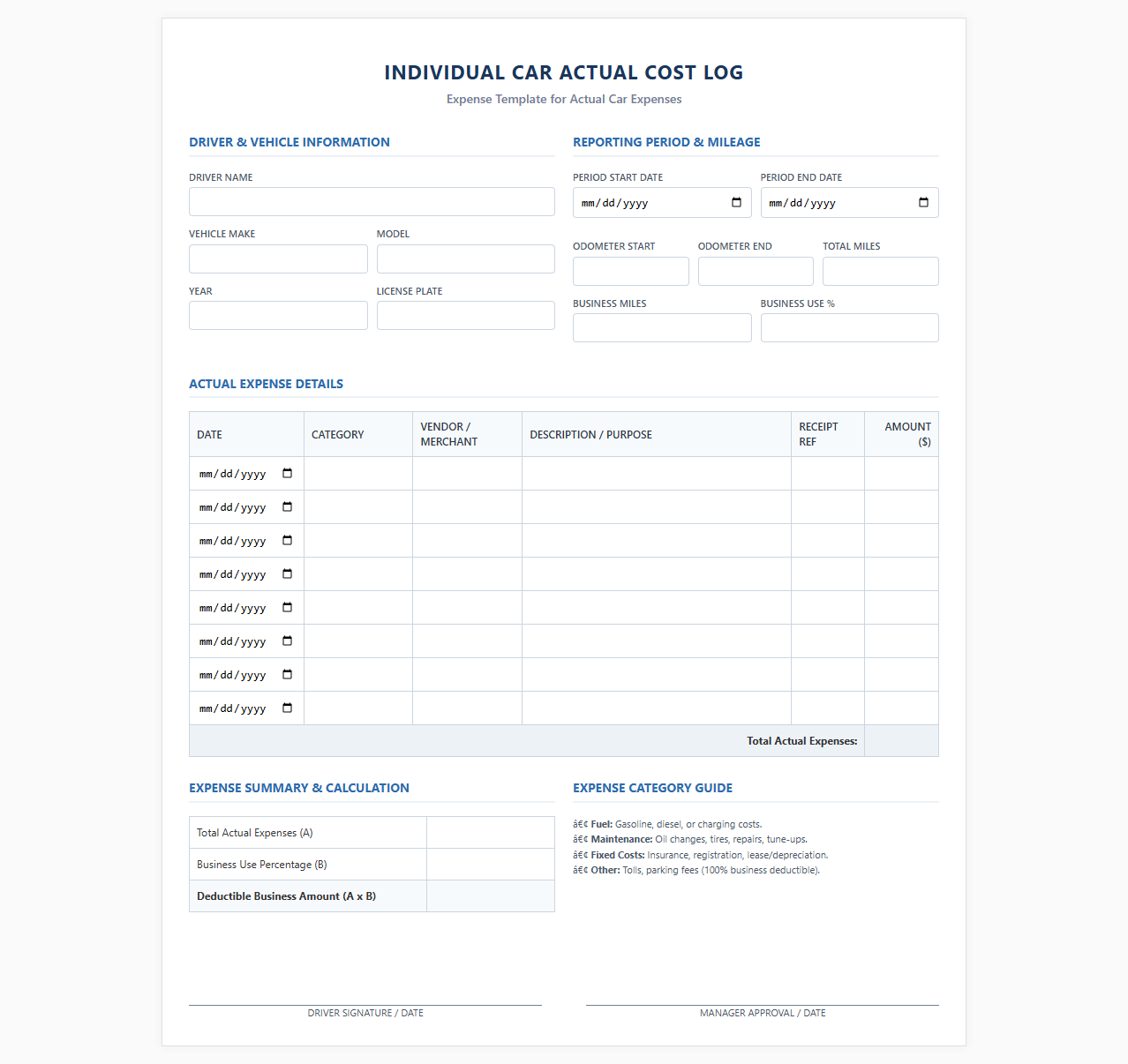Open calendar icon in second expense row
The height and width of the screenshot is (1064, 1128).
pyautogui.click(x=287, y=506)
